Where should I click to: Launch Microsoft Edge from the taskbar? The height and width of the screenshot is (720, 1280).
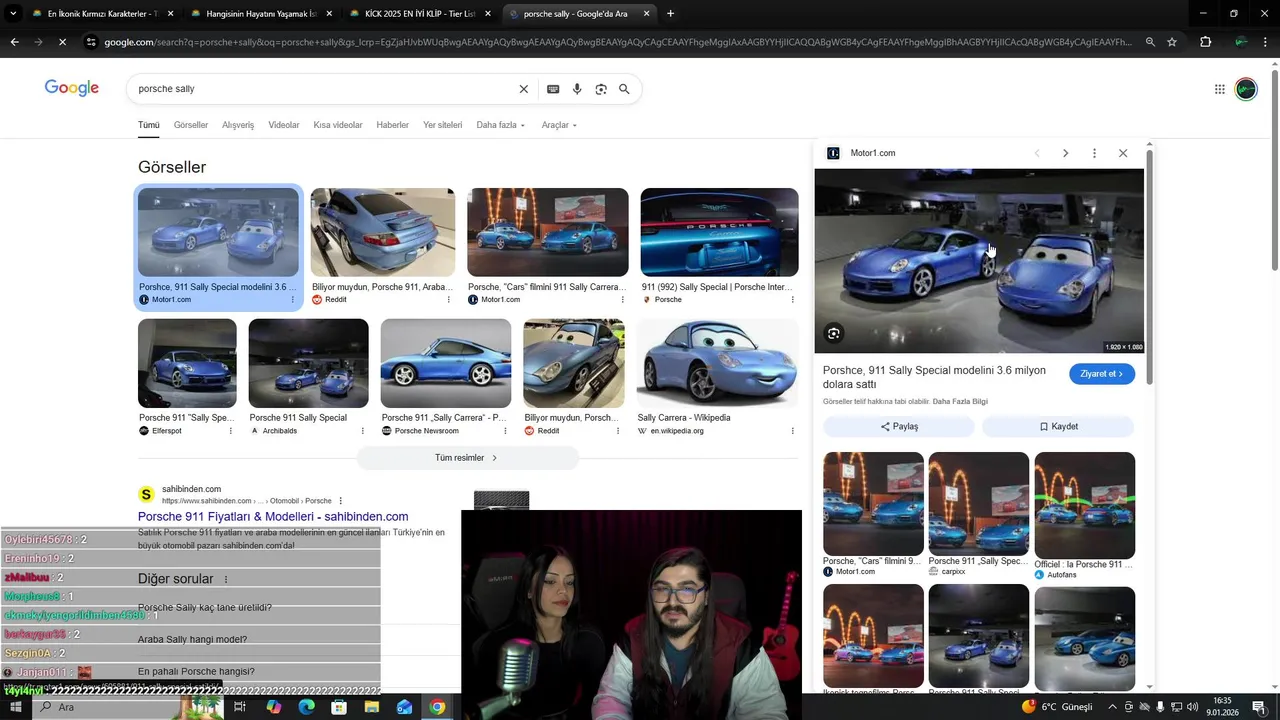point(306,707)
